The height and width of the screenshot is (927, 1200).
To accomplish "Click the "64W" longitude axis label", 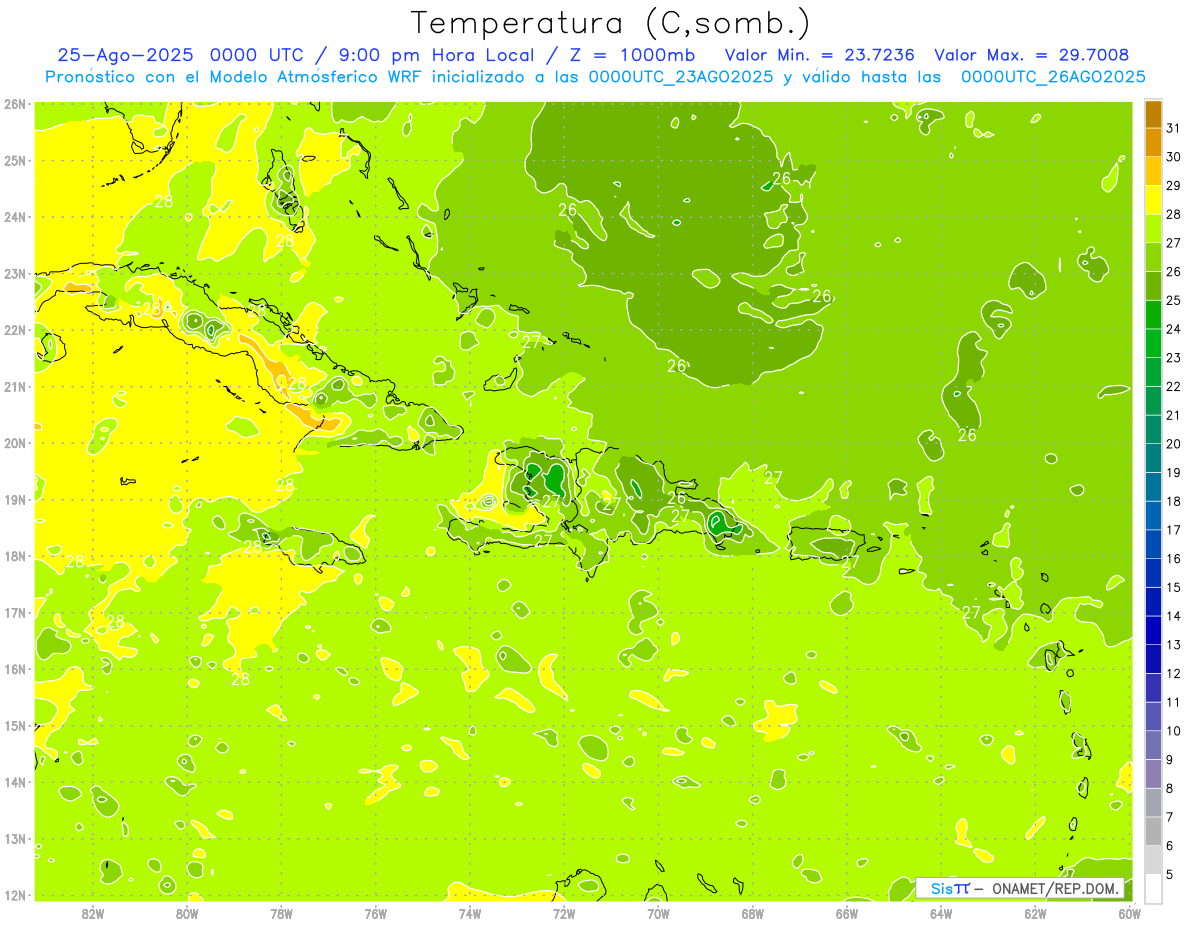I will click(x=941, y=912).
